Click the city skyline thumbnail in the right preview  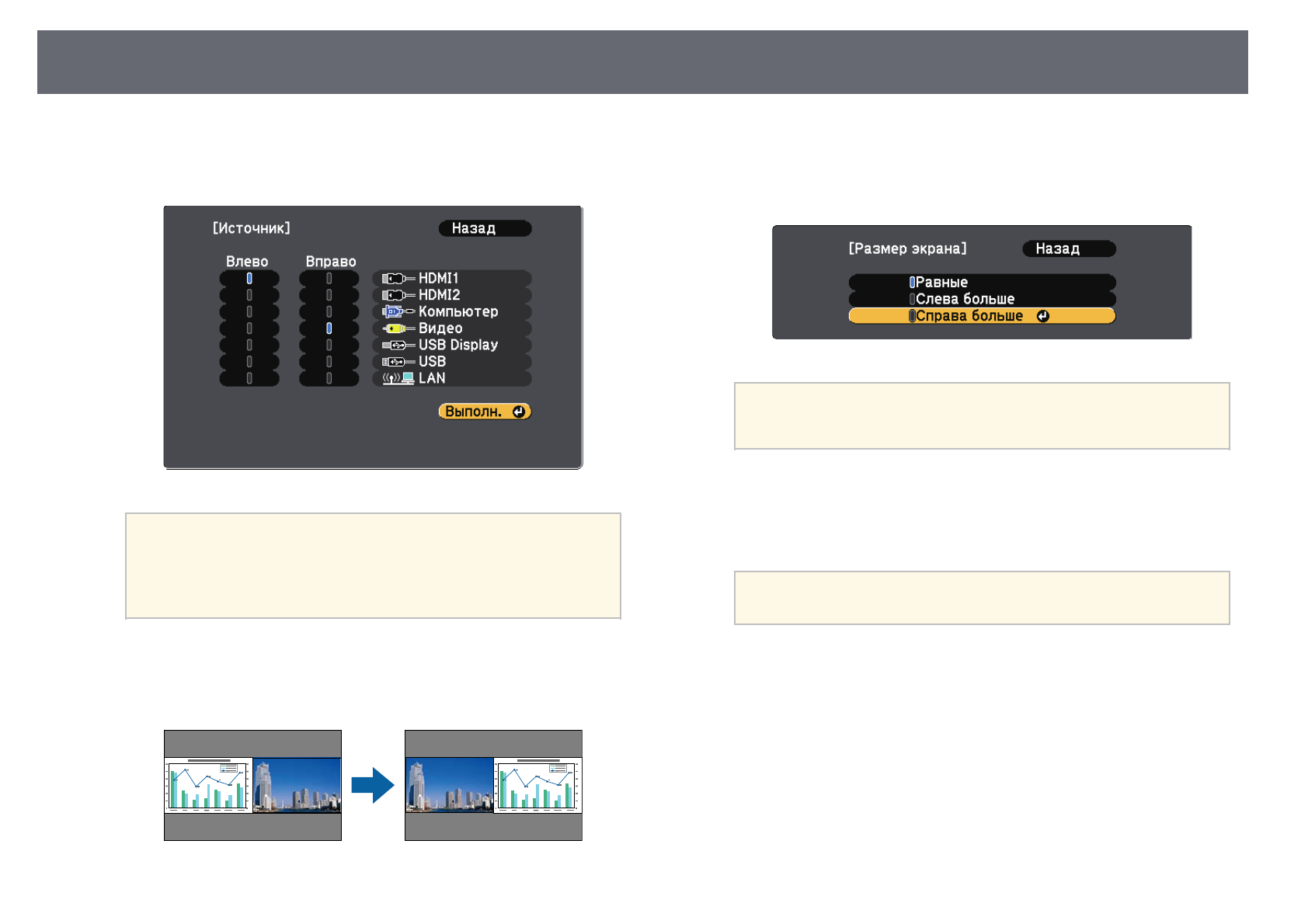449,785
